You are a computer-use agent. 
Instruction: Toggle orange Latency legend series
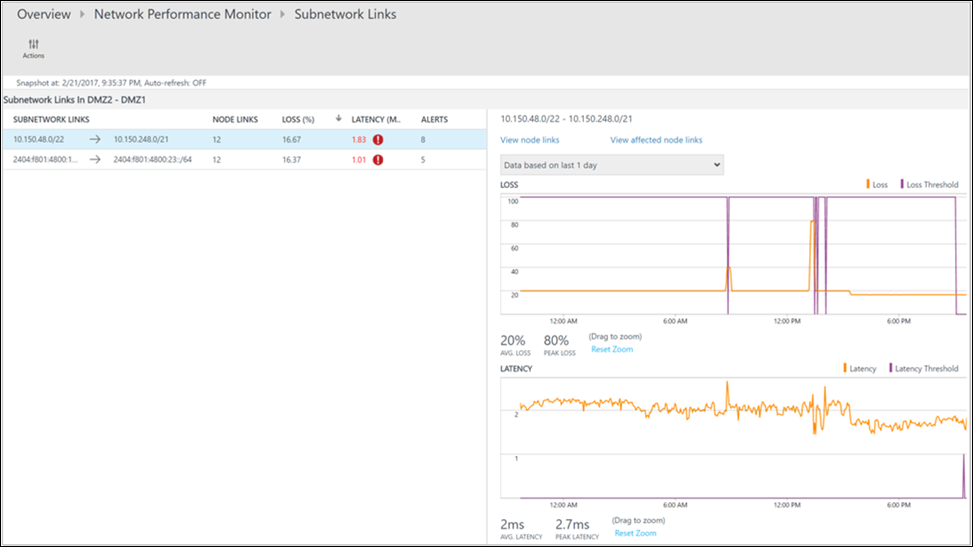858,369
